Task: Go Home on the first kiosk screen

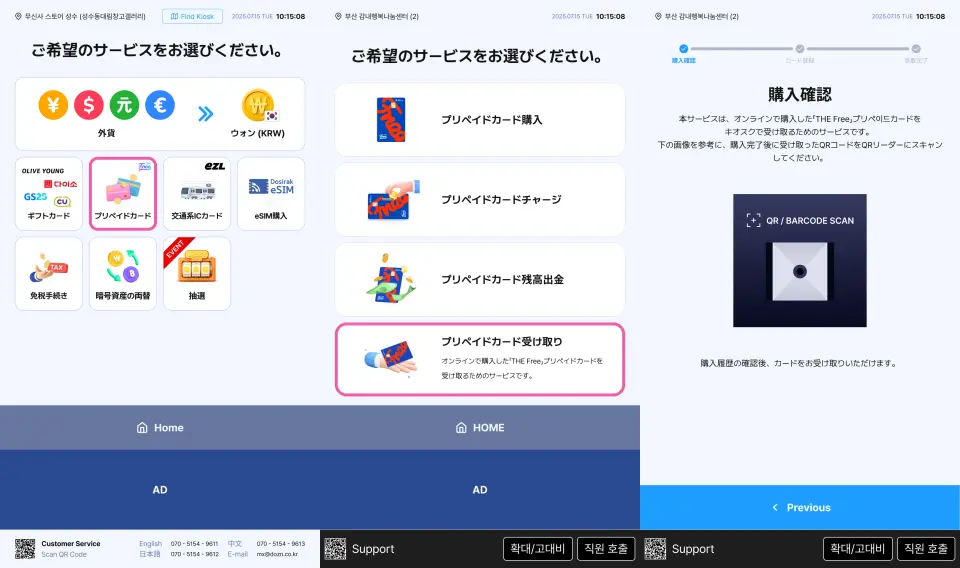Action: click(x=160, y=427)
